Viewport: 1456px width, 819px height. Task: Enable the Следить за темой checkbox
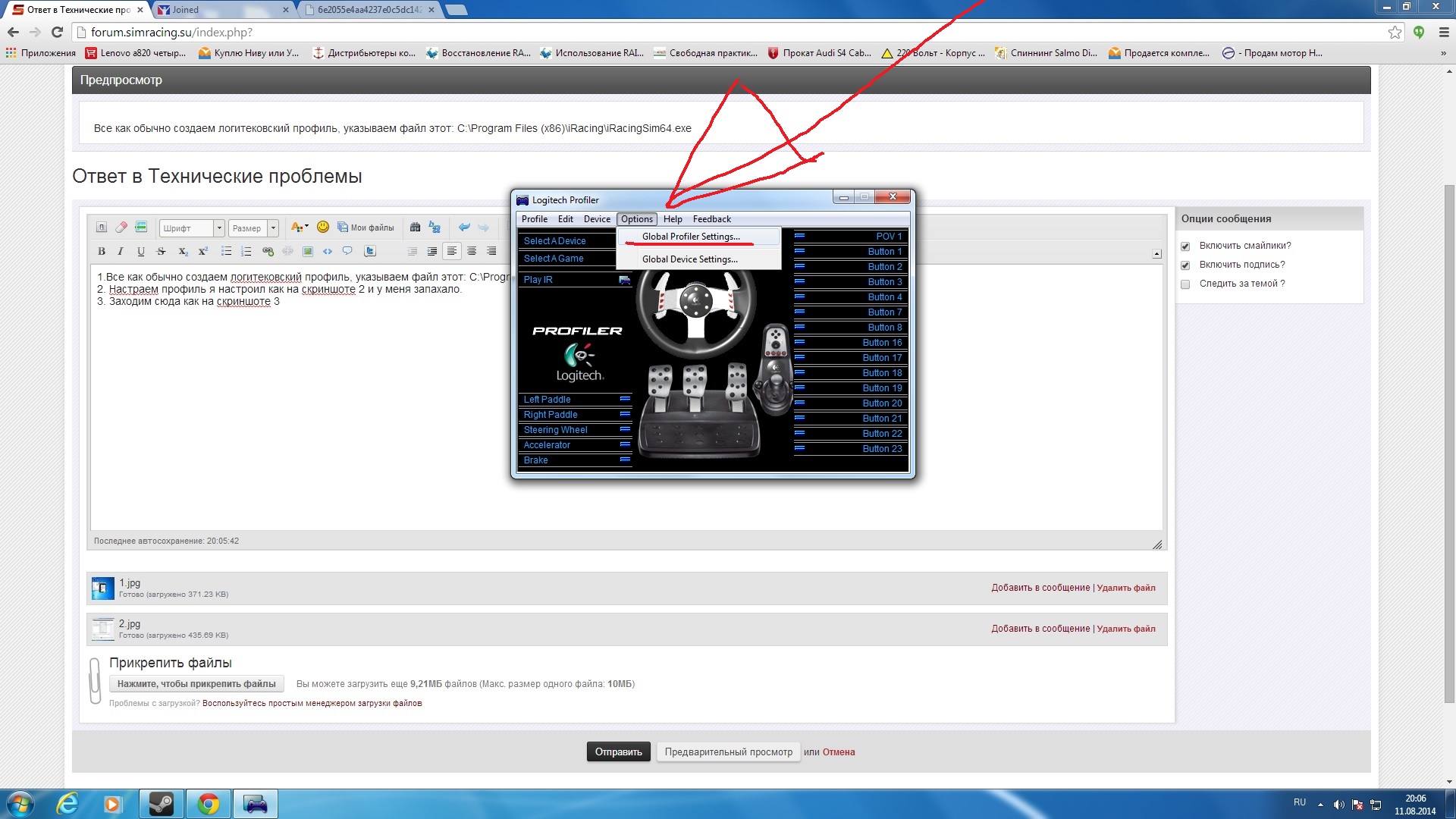[1185, 284]
